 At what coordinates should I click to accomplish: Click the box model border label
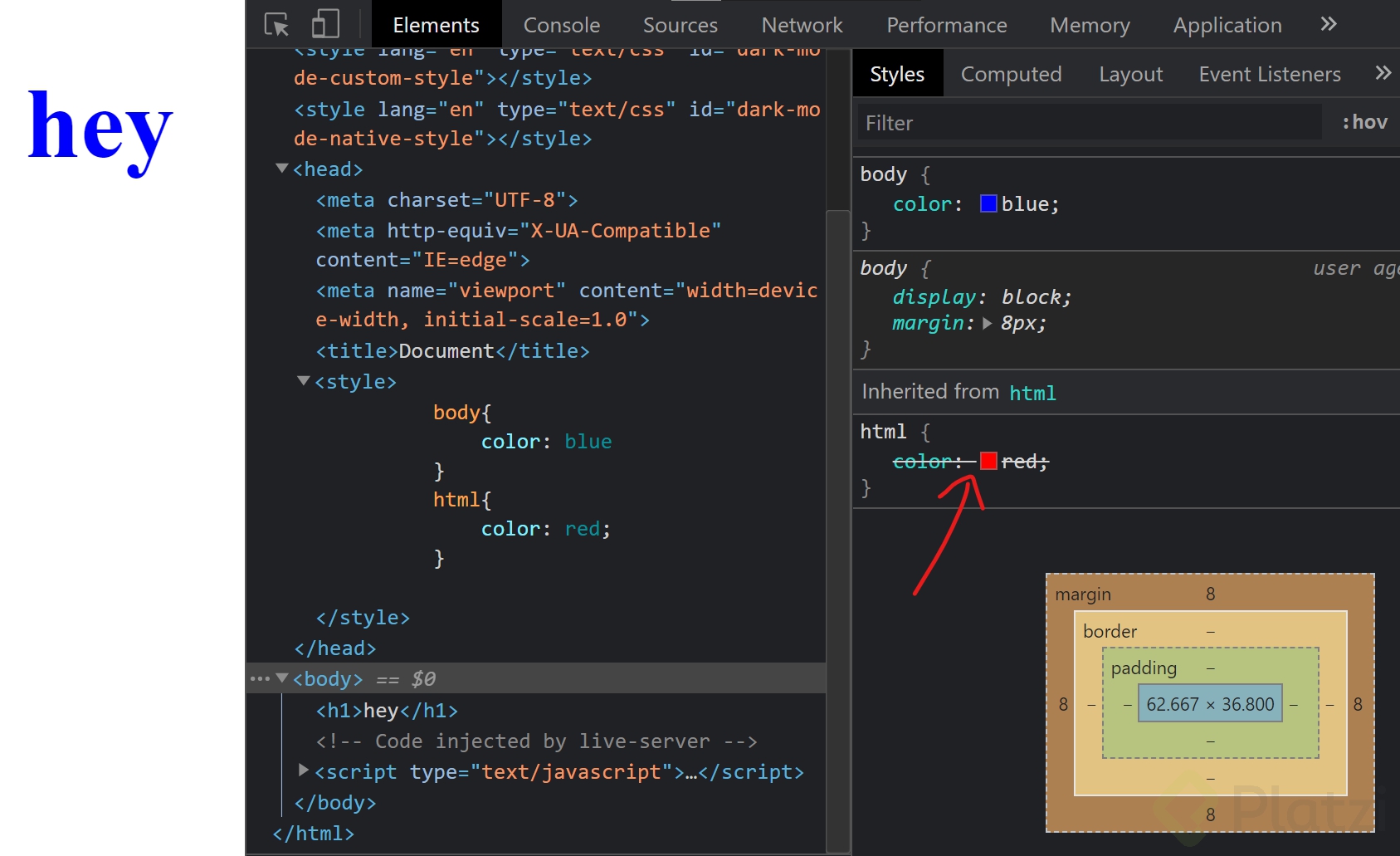coord(1110,631)
